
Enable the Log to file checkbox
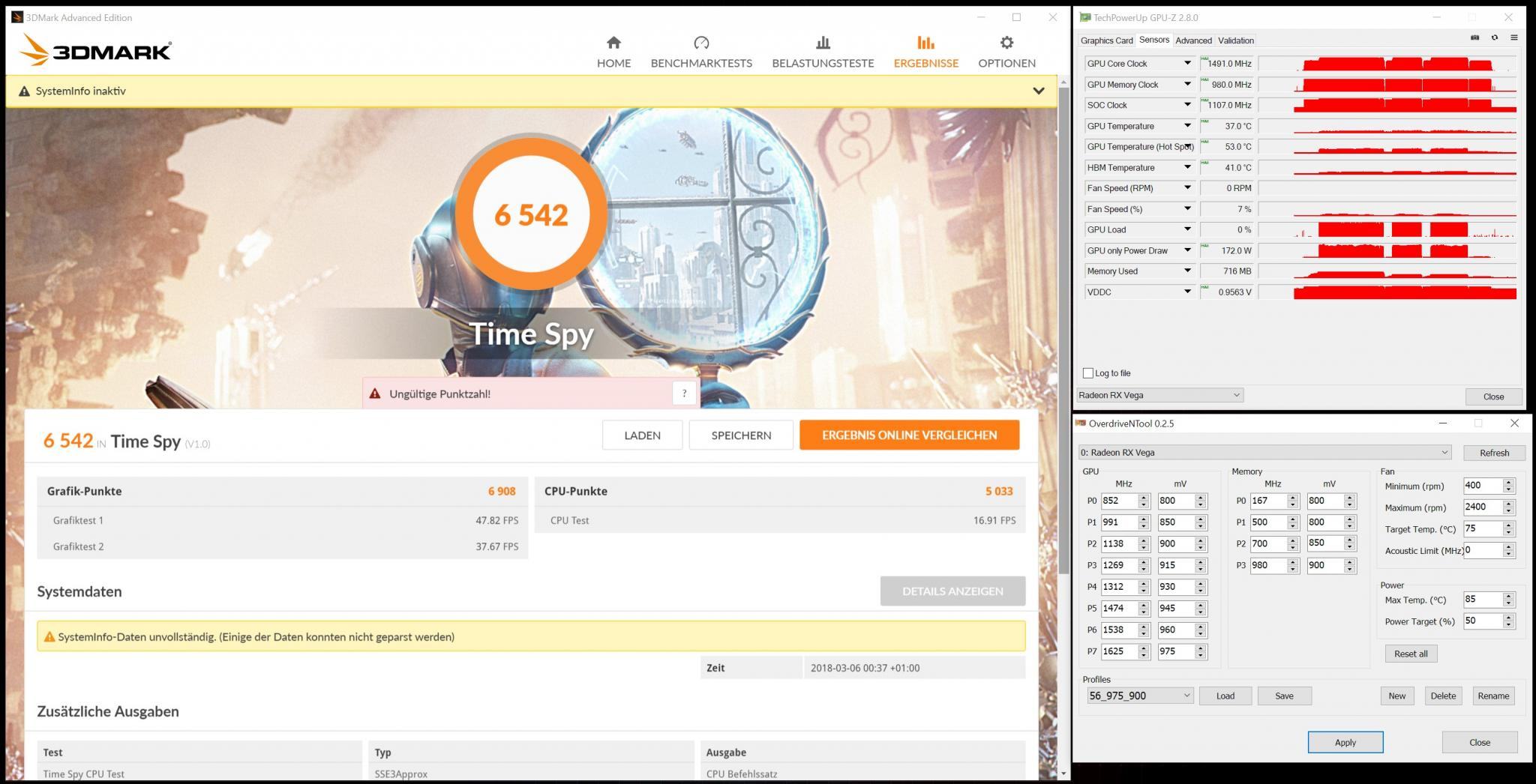pyautogui.click(x=1088, y=373)
